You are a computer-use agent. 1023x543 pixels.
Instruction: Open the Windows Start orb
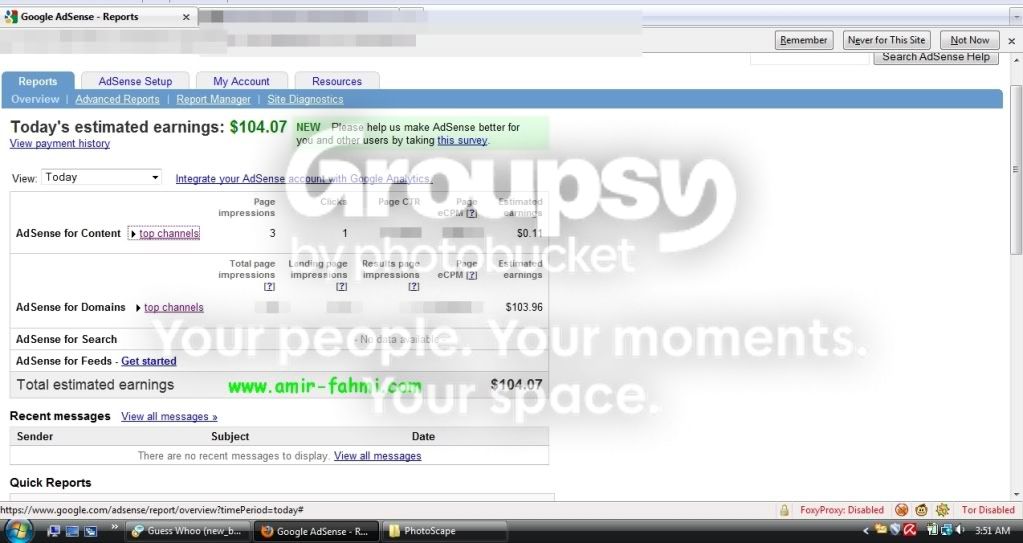tap(19, 531)
